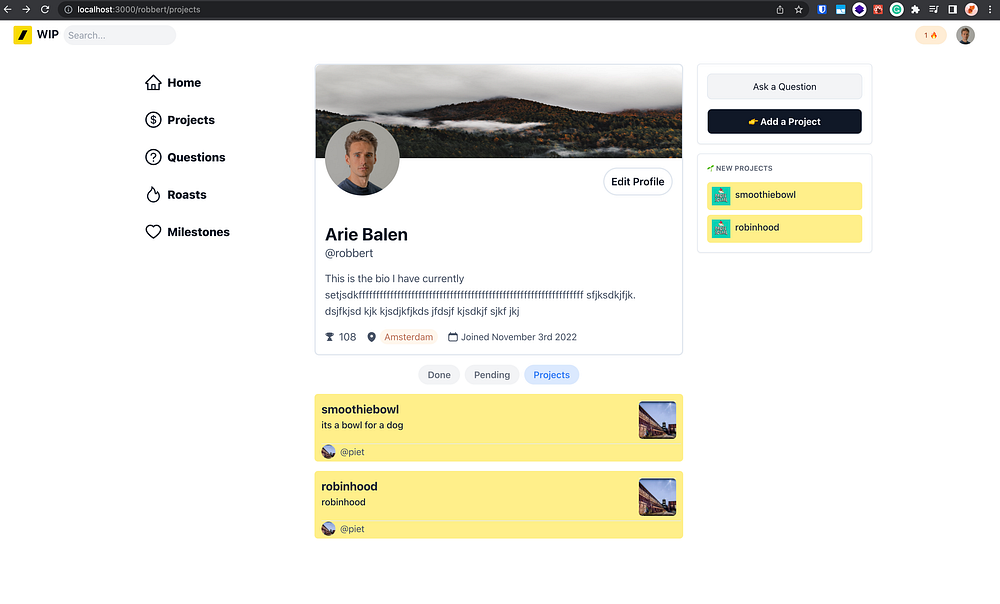1000x604 pixels.
Task: Open Projects in the sidebar navigation
Action: coord(180,120)
